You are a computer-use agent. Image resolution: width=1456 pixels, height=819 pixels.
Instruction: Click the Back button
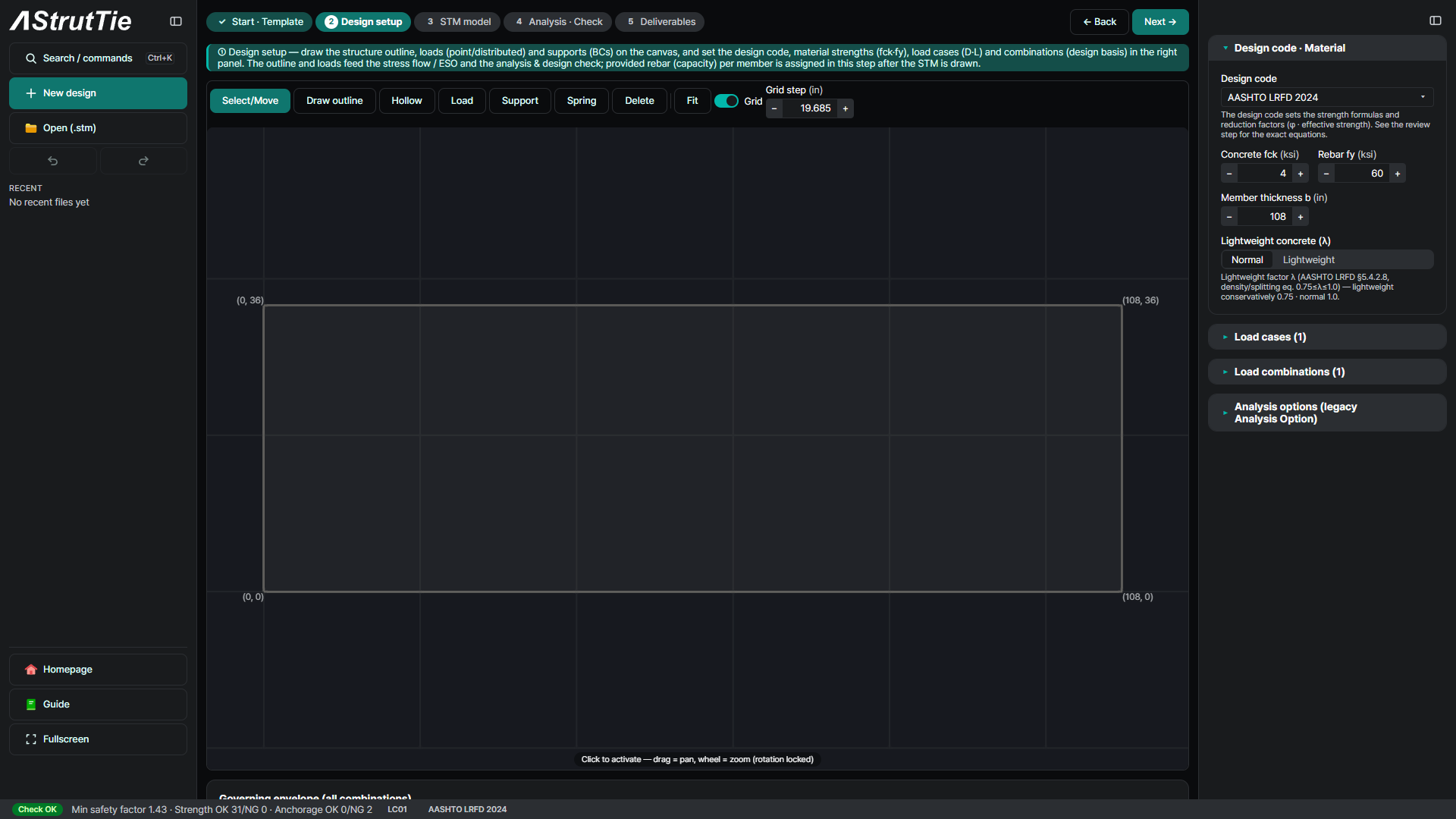coord(1099,22)
